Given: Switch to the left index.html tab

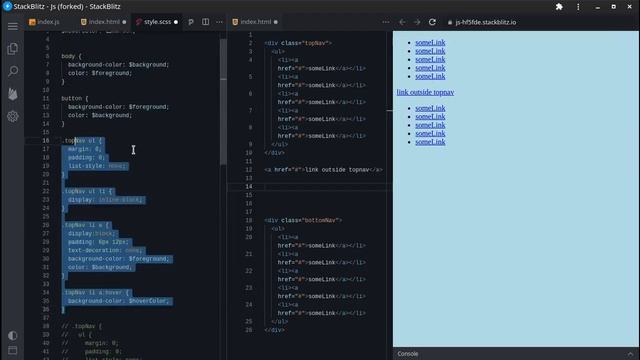Looking at the screenshot, I should pos(104,22).
